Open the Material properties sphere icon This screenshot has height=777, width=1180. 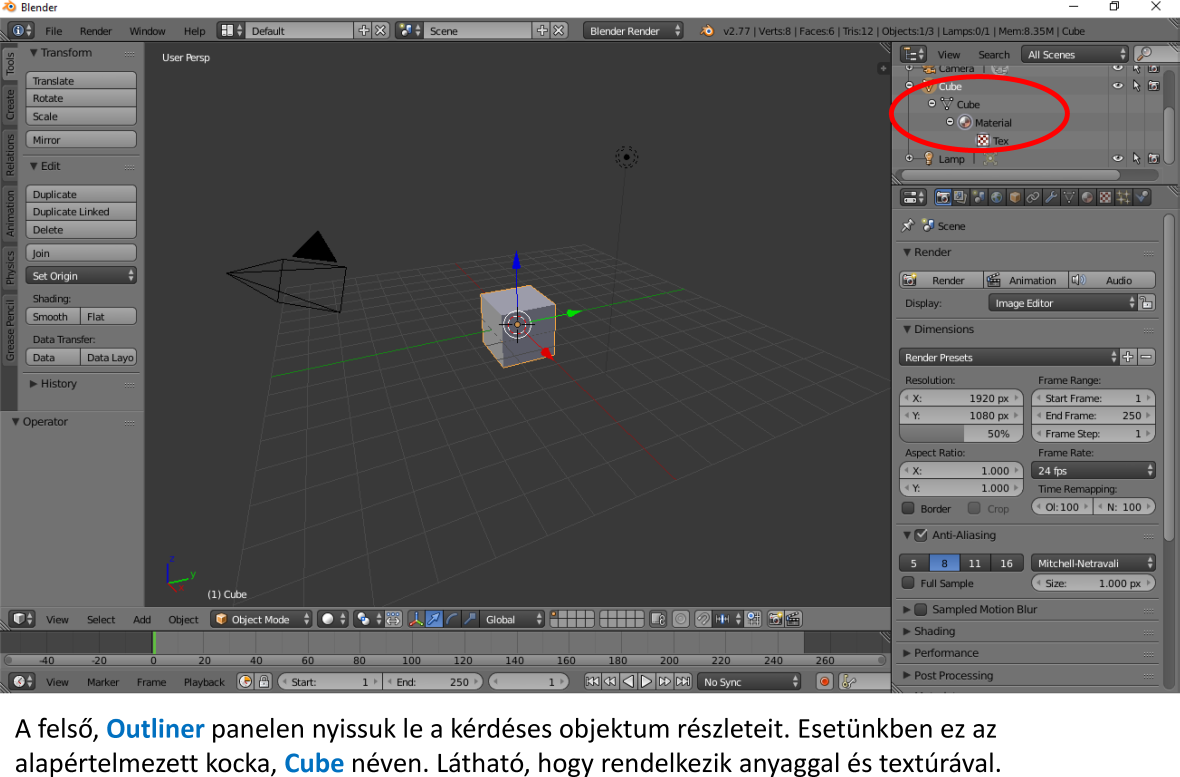pyautogui.click(x=1087, y=197)
